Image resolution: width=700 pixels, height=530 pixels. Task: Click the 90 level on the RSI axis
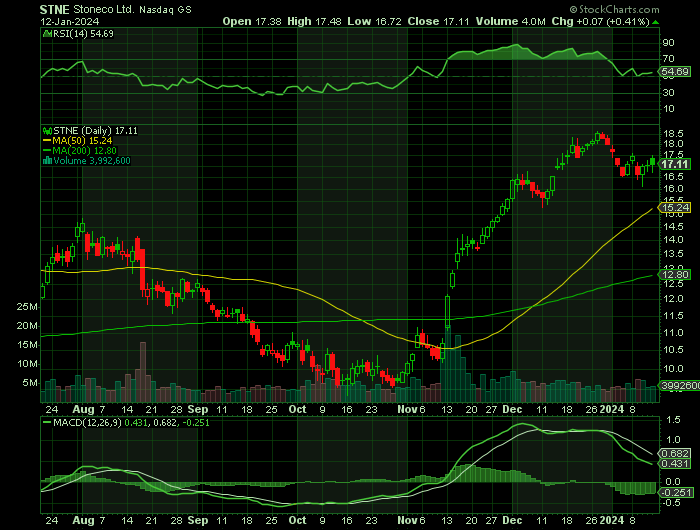point(668,43)
